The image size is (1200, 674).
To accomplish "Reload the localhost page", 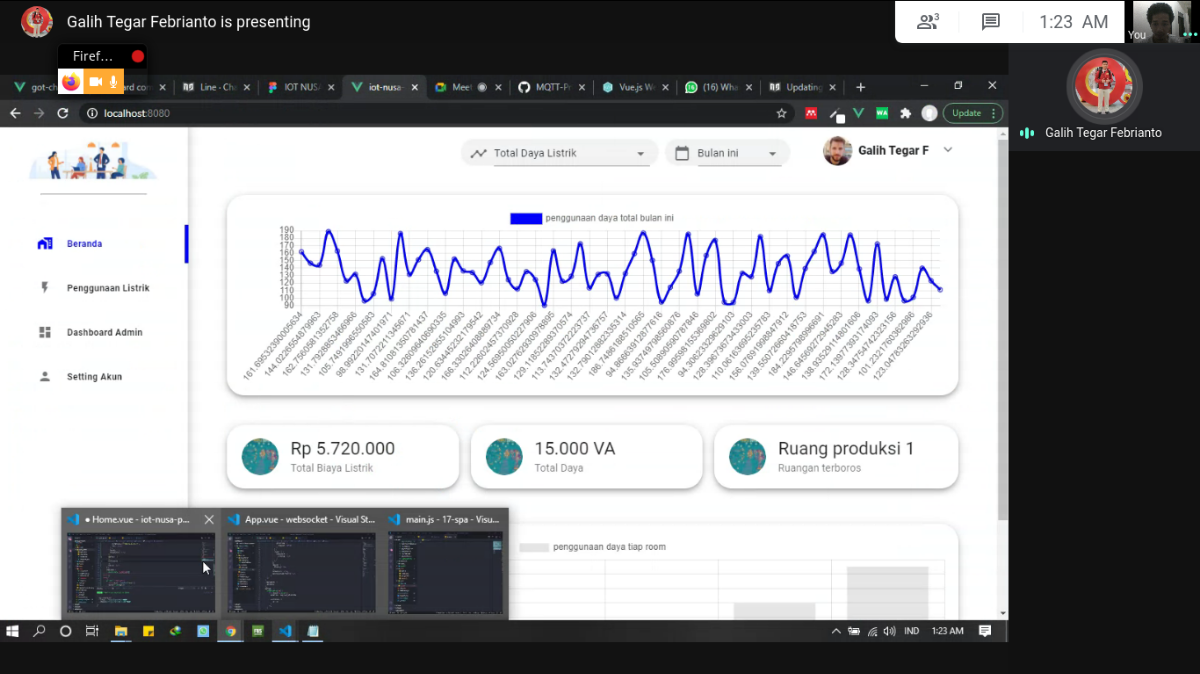I will click(x=62, y=113).
